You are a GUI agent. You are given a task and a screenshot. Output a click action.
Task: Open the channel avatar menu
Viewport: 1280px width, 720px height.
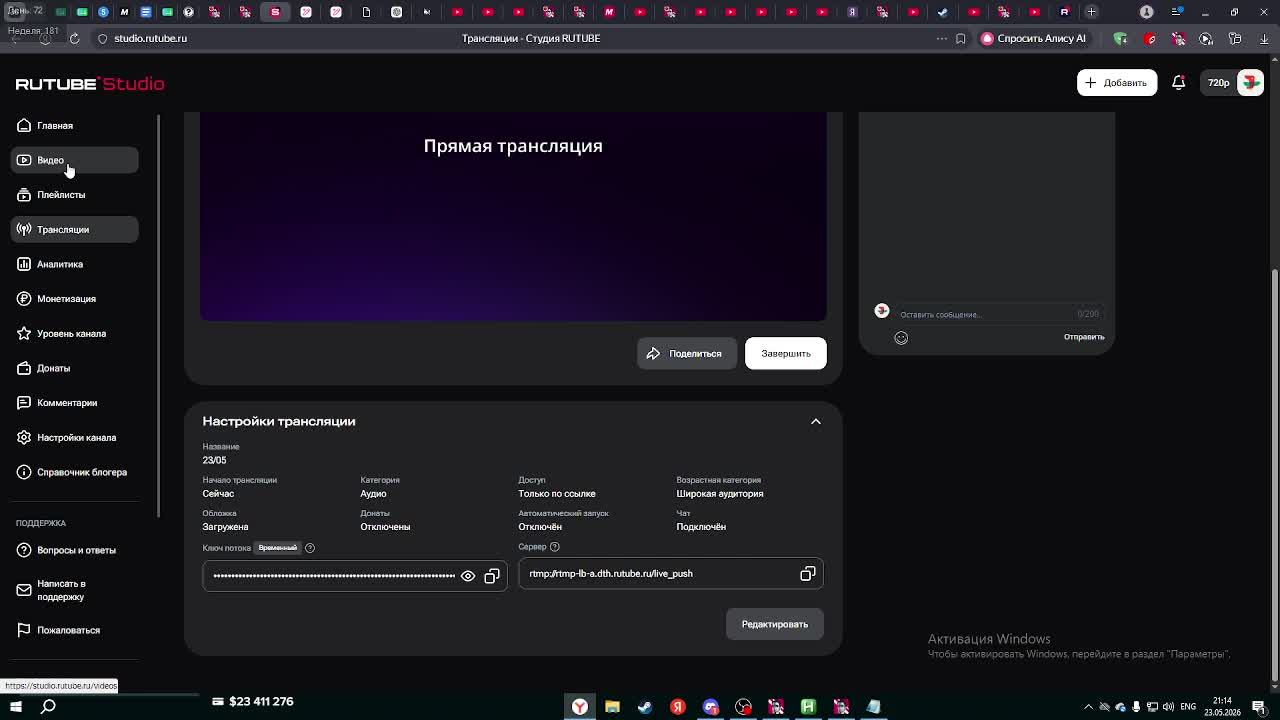point(1251,83)
